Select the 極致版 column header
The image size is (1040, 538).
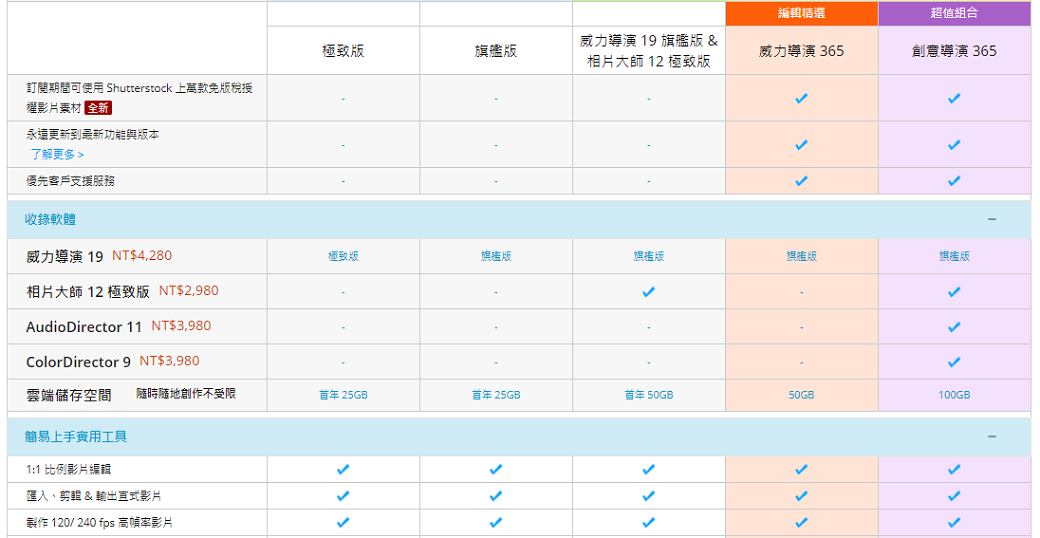pyautogui.click(x=343, y=51)
